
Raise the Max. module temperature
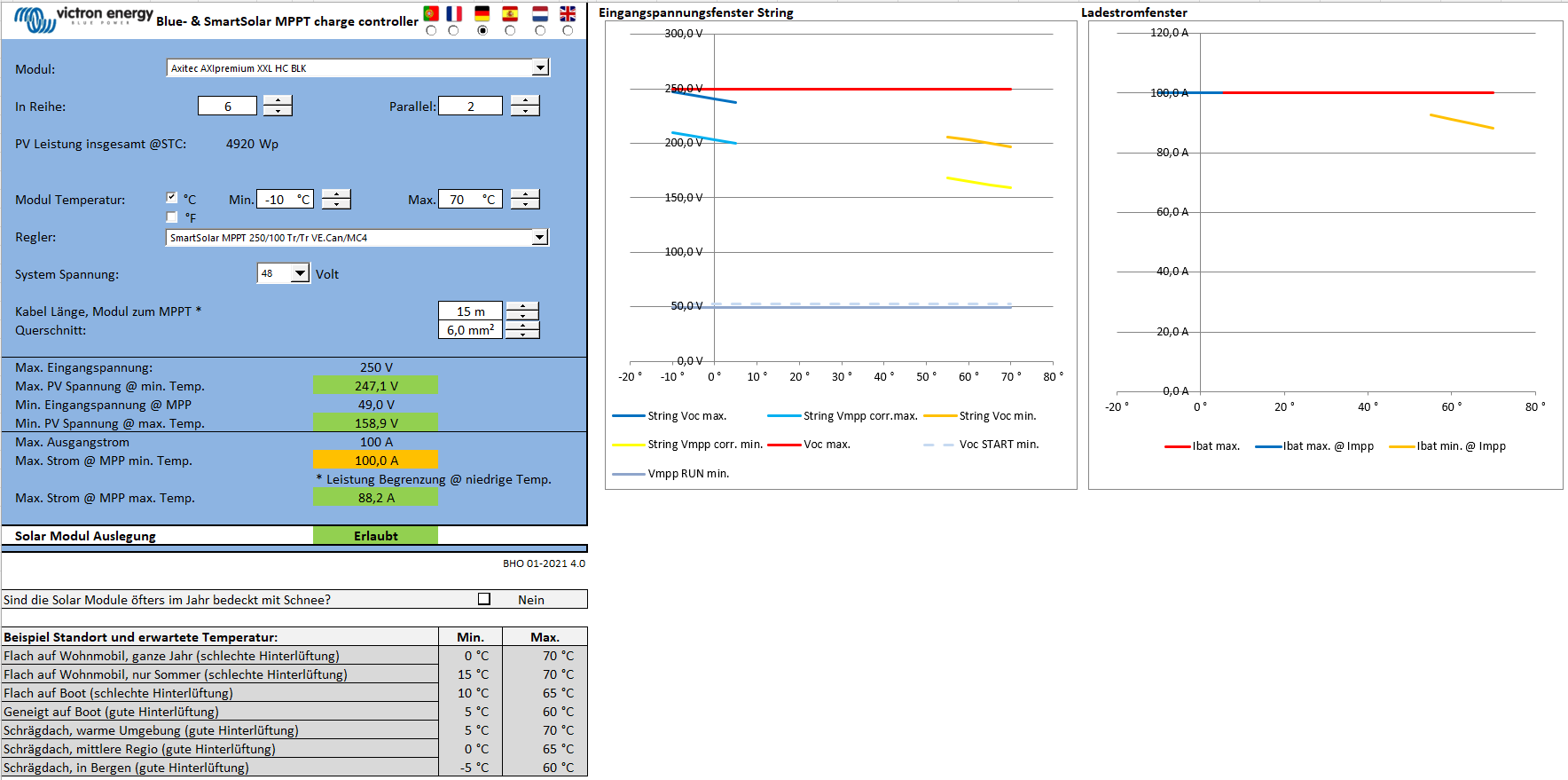525,193
